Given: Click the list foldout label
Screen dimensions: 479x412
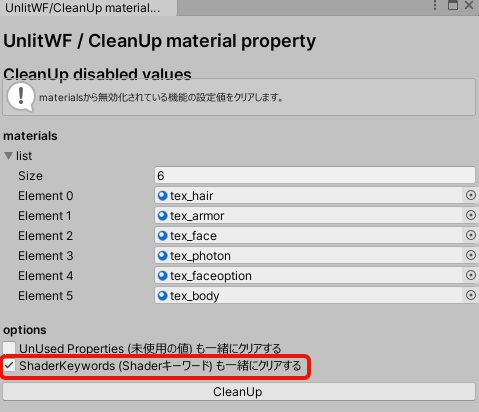Looking at the screenshot, I should click(24, 156).
